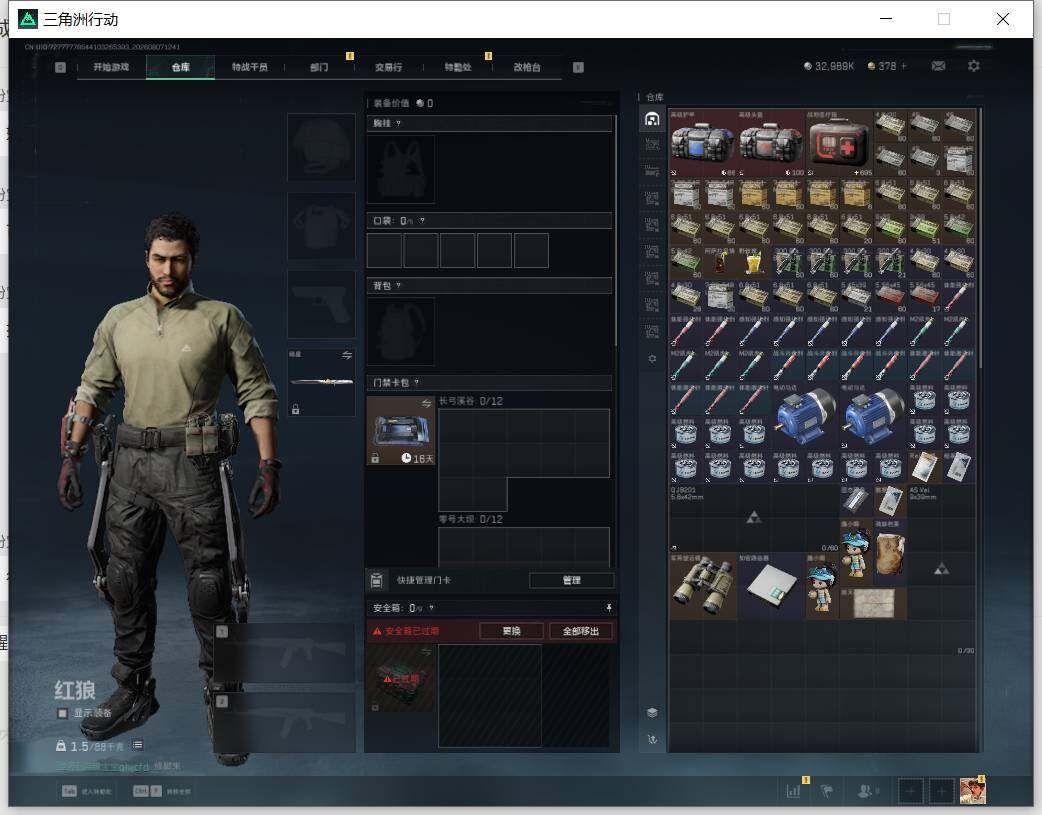Open the mail envelope icon

(x=938, y=66)
